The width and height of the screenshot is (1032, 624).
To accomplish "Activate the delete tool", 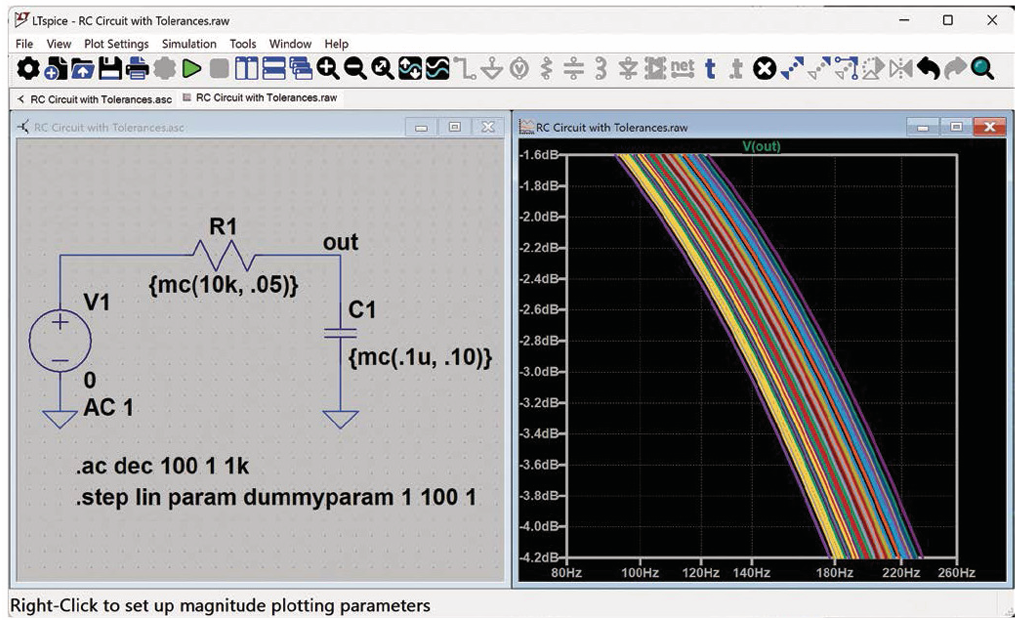I will (765, 69).
